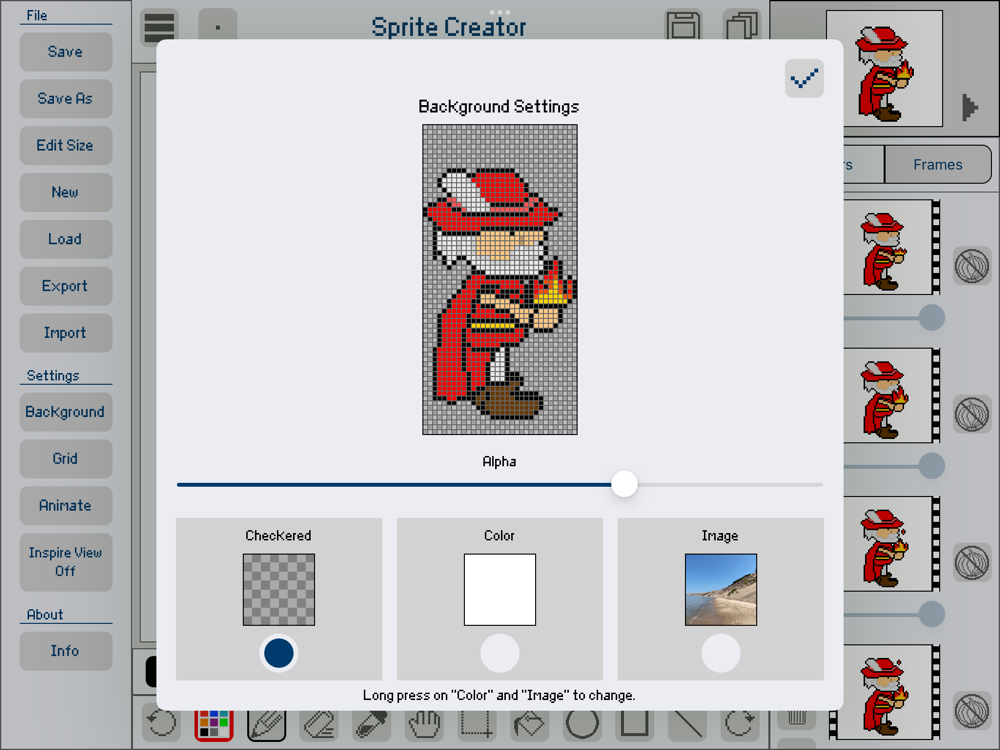Screen dimensions: 1000x750
Task: Select the first frame thumbnail
Action: point(888,247)
